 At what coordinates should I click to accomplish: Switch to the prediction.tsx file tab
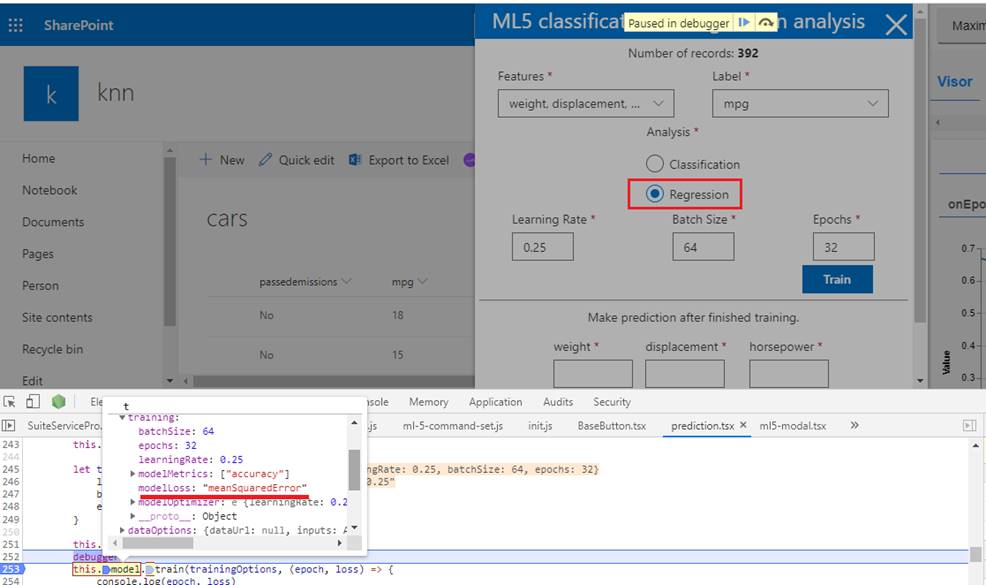click(x=702, y=426)
